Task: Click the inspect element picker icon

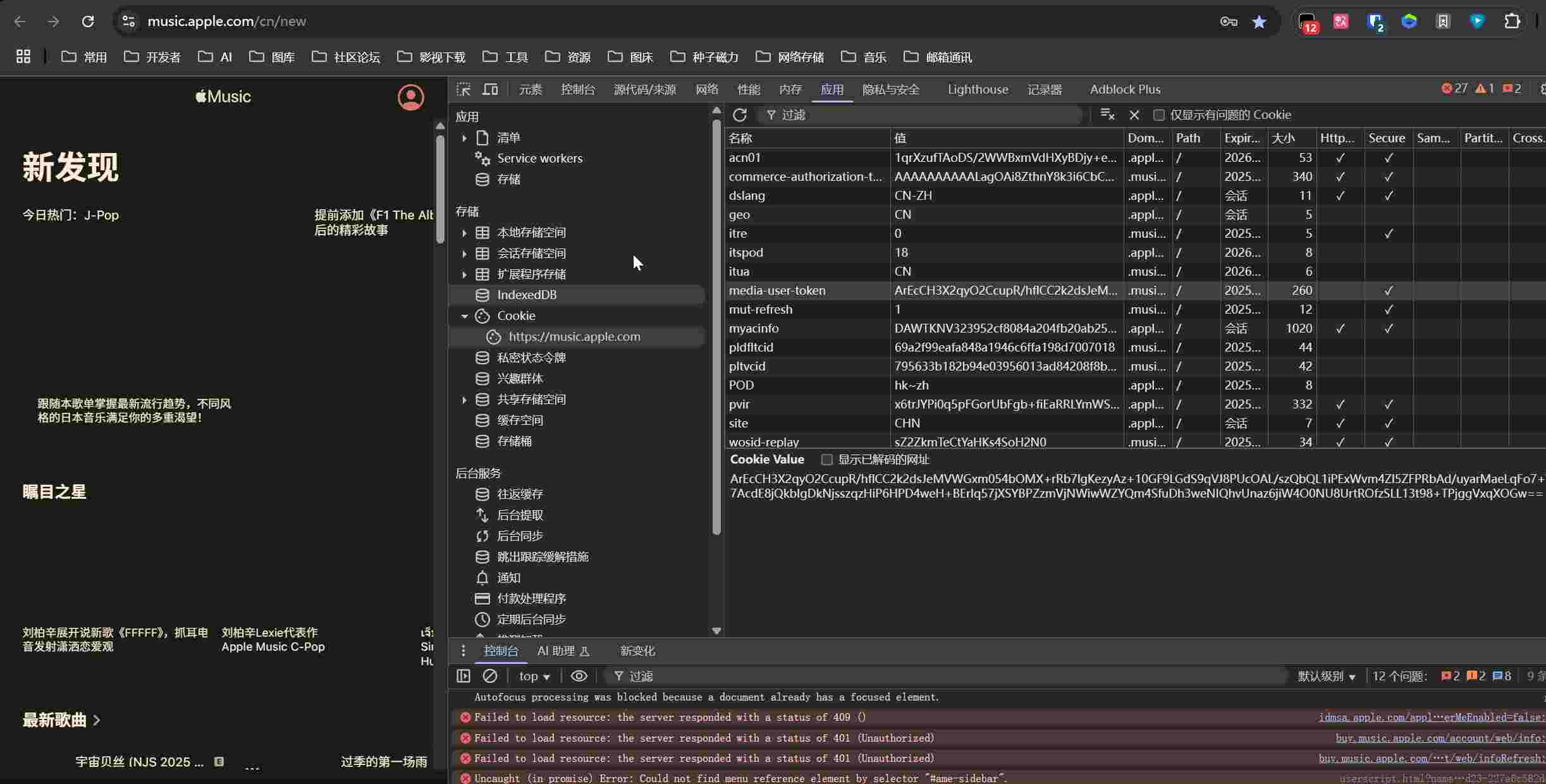Action: click(463, 89)
